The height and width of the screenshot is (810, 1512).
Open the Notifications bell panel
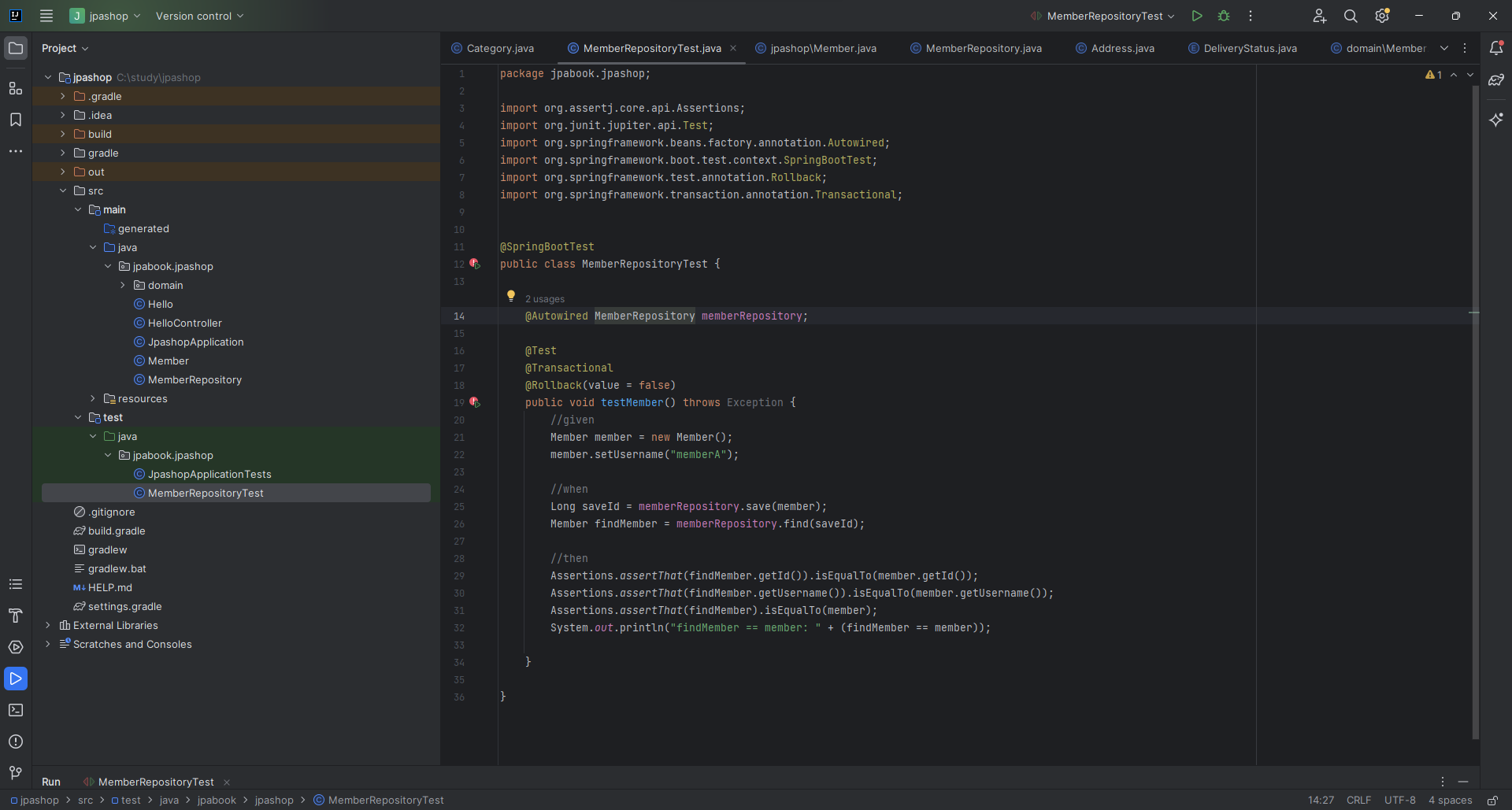(1496, 48)
